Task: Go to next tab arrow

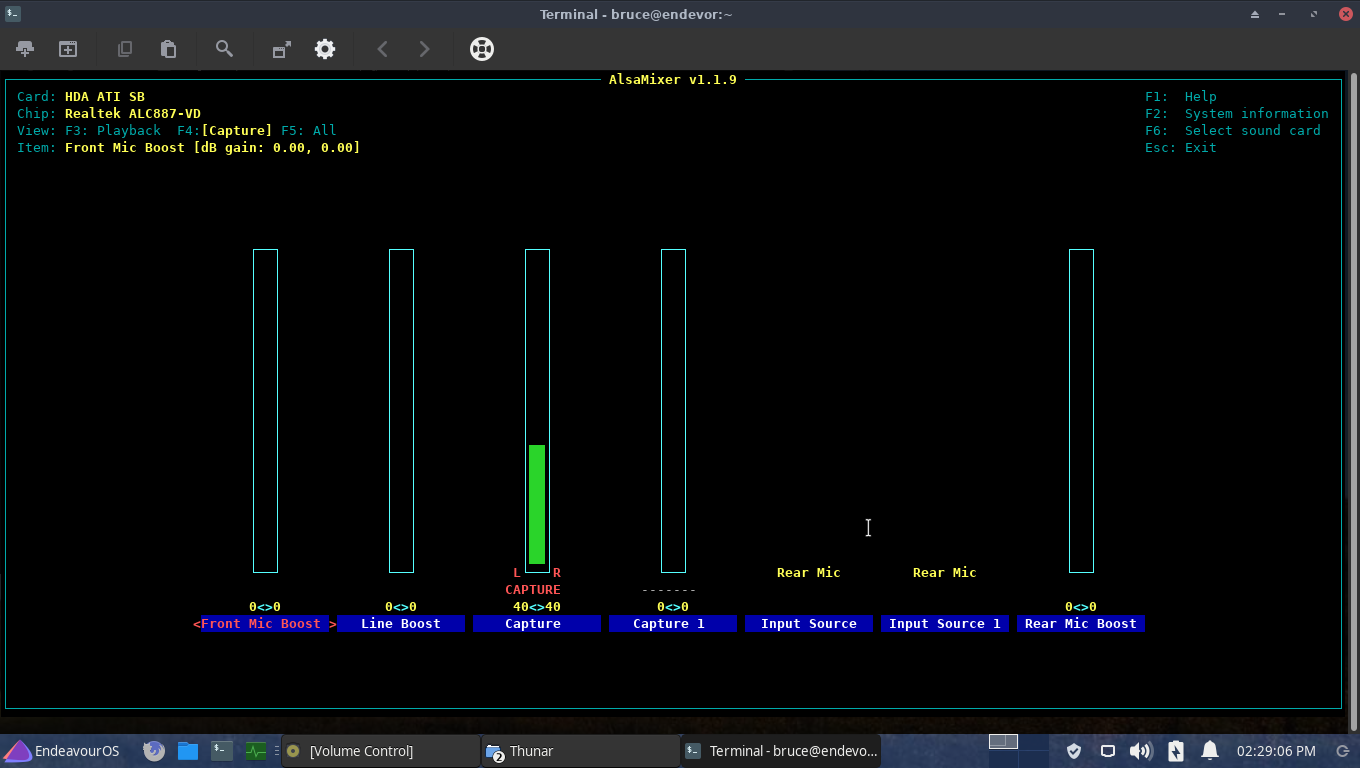Action: pyautogui.click(x=424, y=49)
